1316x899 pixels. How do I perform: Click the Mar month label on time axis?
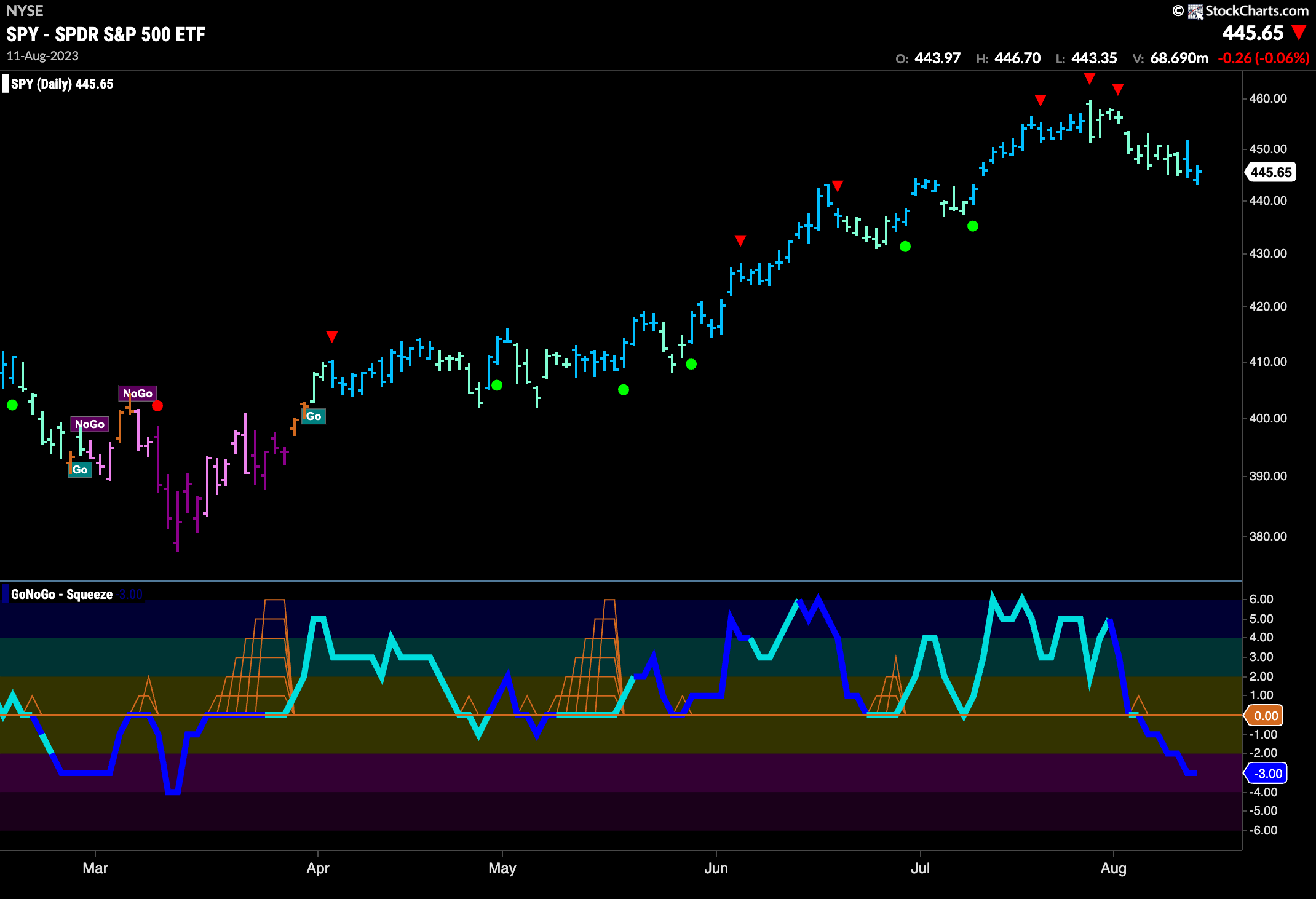click(95, 868)
